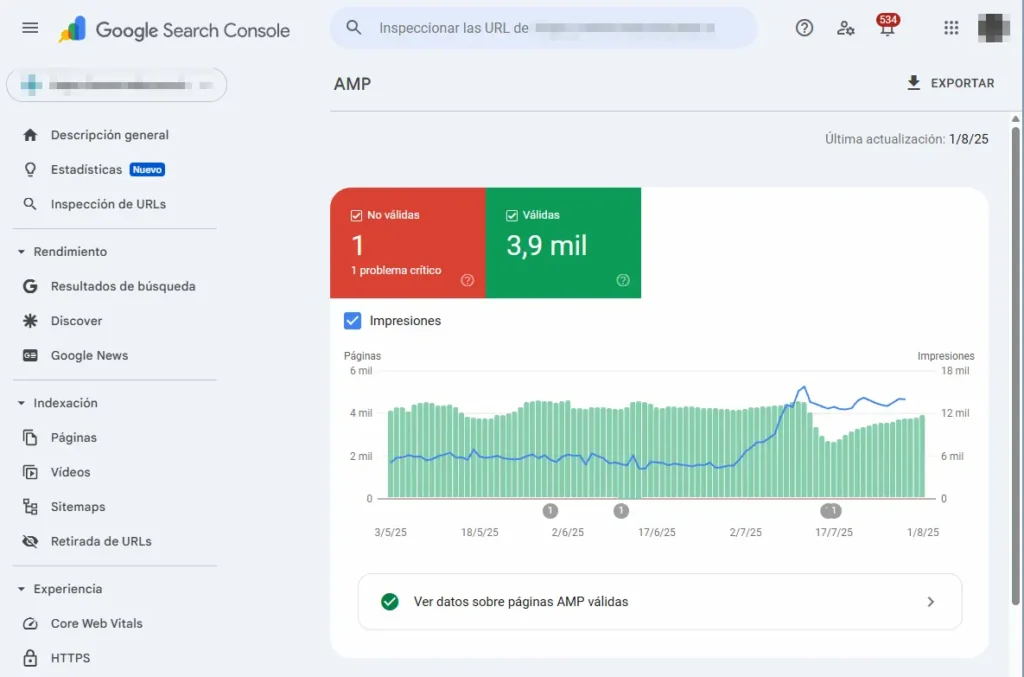Viewport: 1024px width, 677px height.
Task: Open Ver datos sobre páginas AMP válidas
Action: coord(660,602)
